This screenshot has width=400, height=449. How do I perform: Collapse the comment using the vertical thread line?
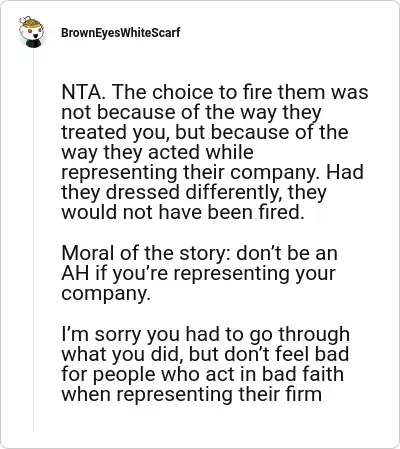click(x=33, y=240)
